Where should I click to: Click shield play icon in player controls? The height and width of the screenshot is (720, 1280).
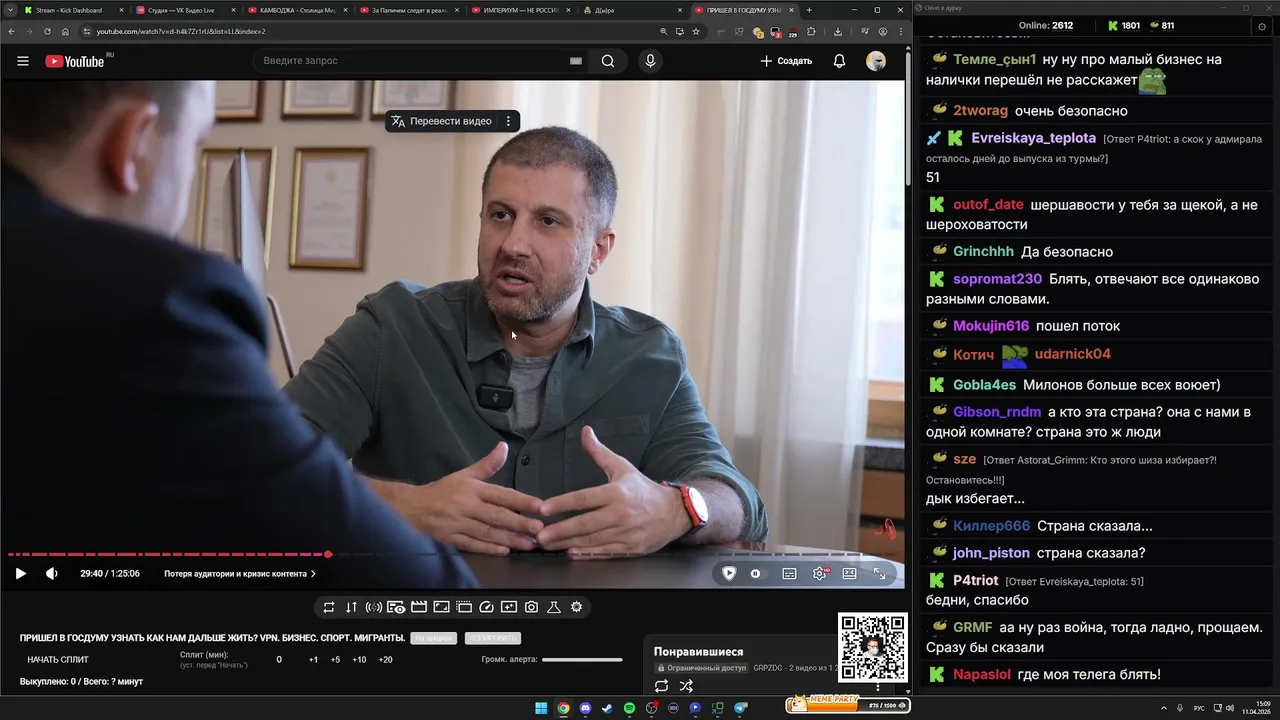click(x=729, y=574)
